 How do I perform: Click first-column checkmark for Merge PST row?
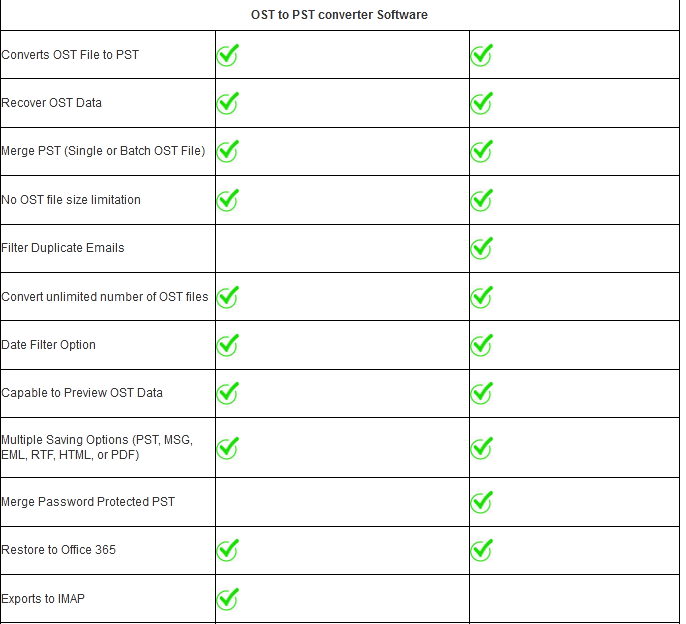(x=228, y=151)
